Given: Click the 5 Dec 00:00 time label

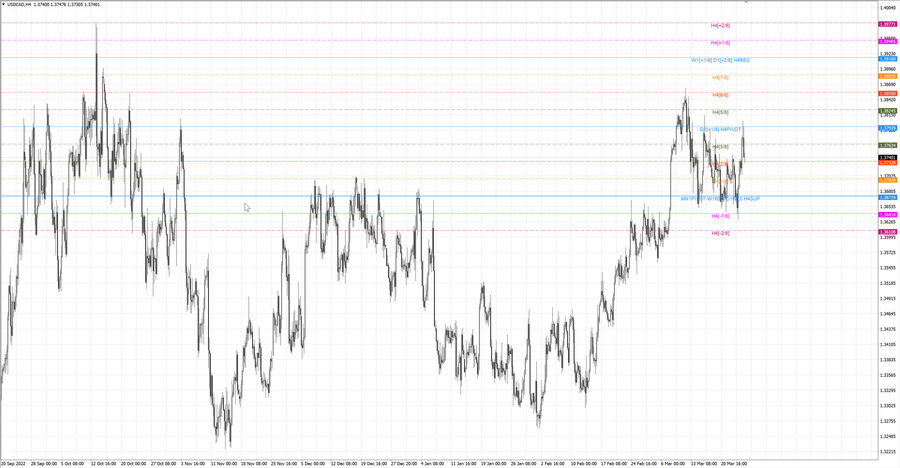Looking at the screenshot, I should (x=313, y=463).
